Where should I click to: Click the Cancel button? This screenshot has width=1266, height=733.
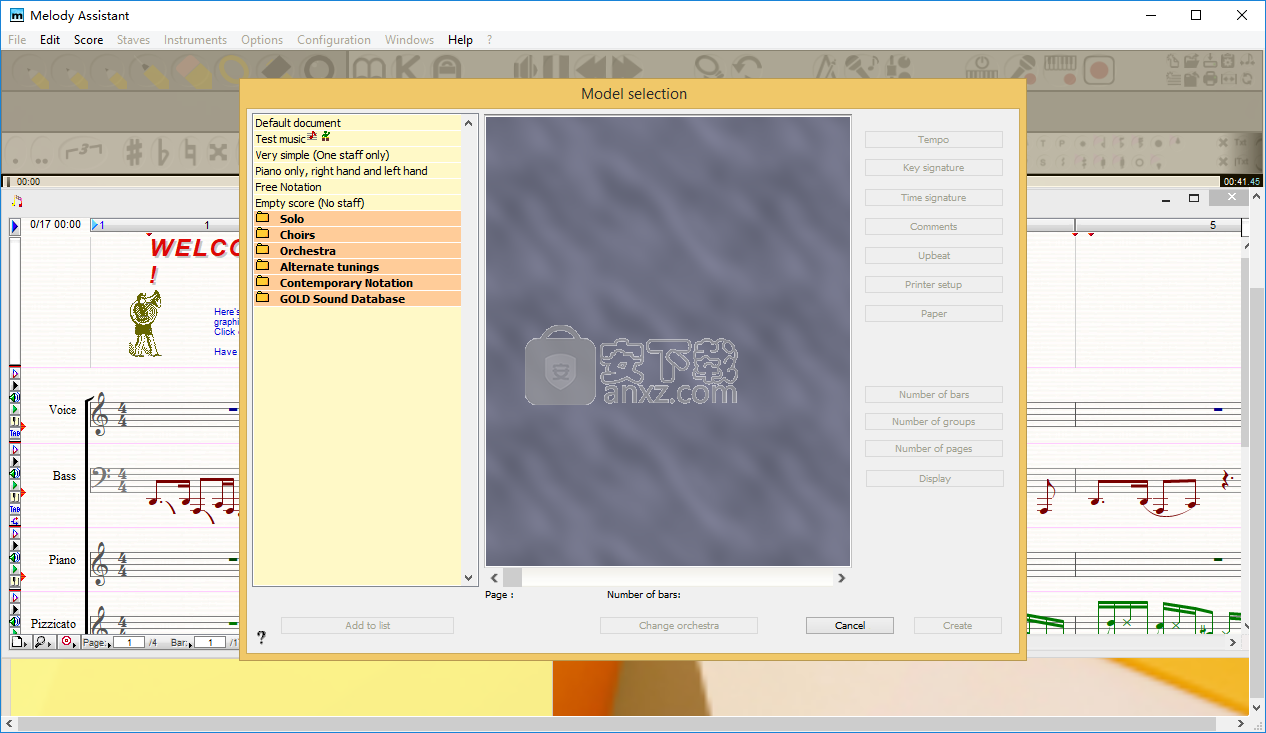(x=850, y=626)
